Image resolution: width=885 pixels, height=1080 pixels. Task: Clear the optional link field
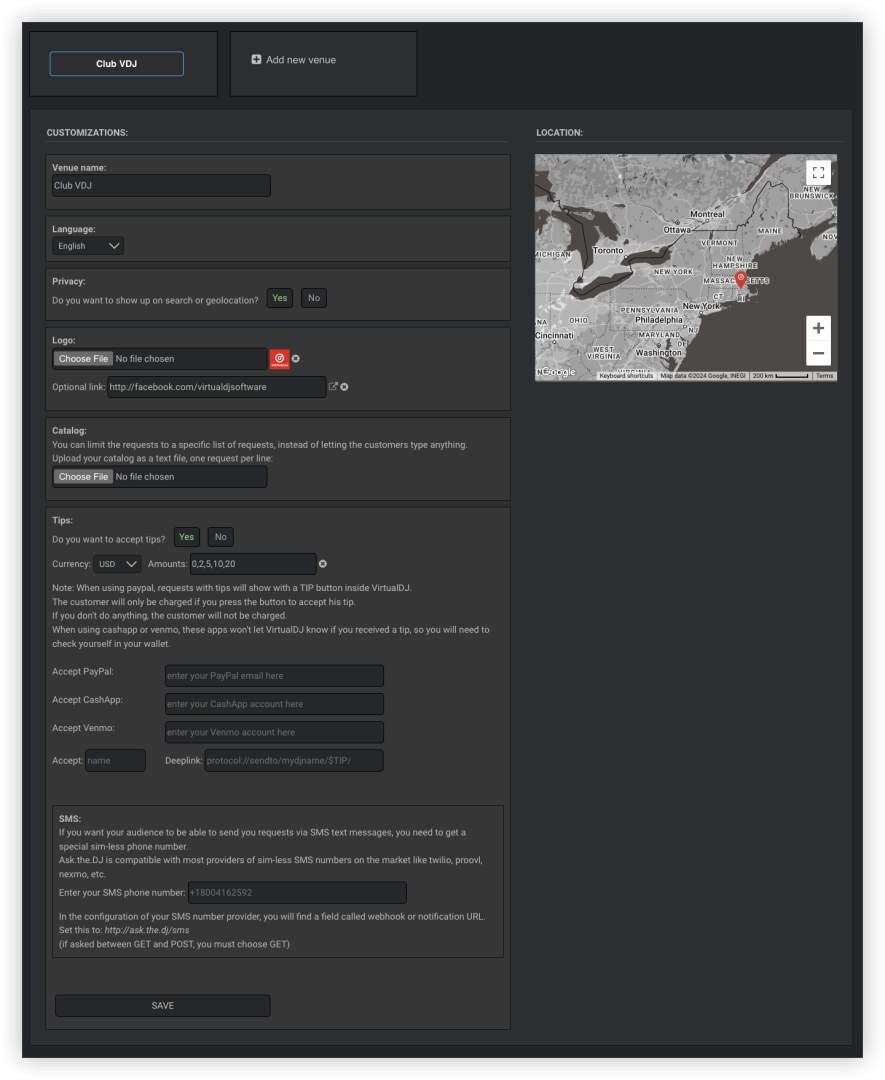tap(344, 387)
